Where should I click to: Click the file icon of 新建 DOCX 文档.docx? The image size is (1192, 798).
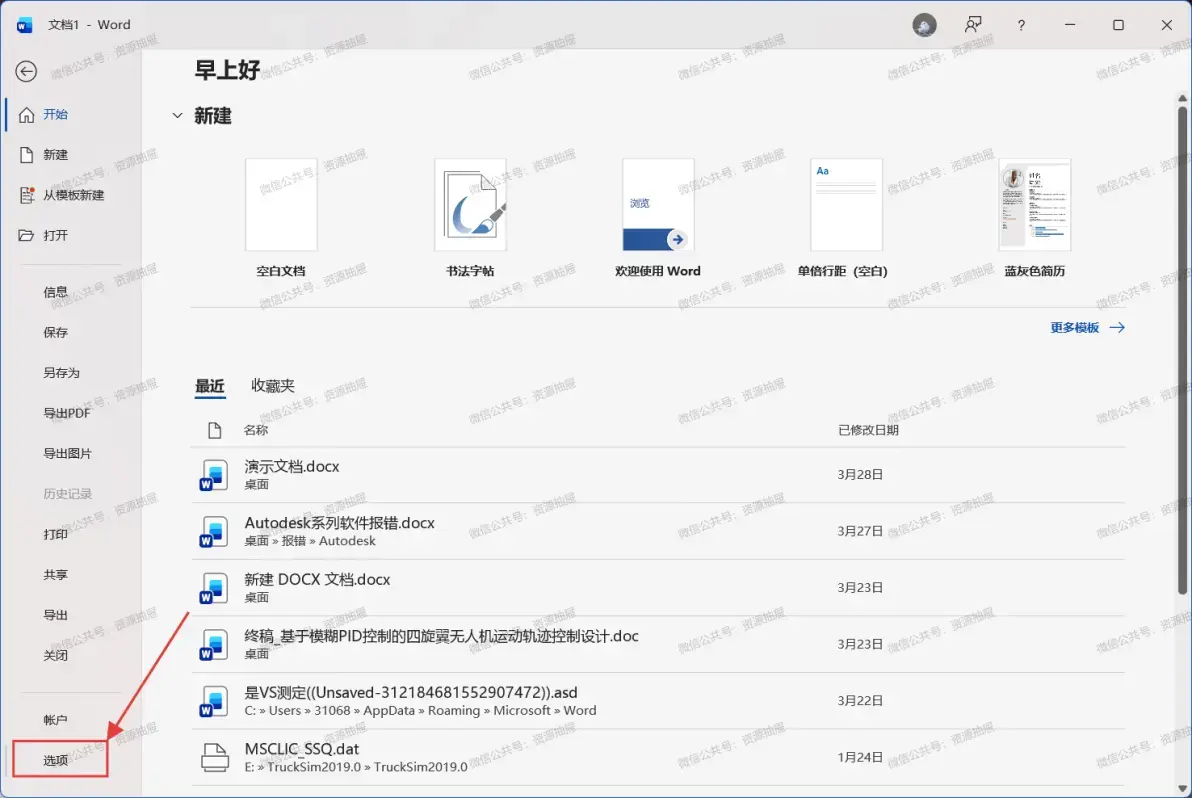coord(214,588)
